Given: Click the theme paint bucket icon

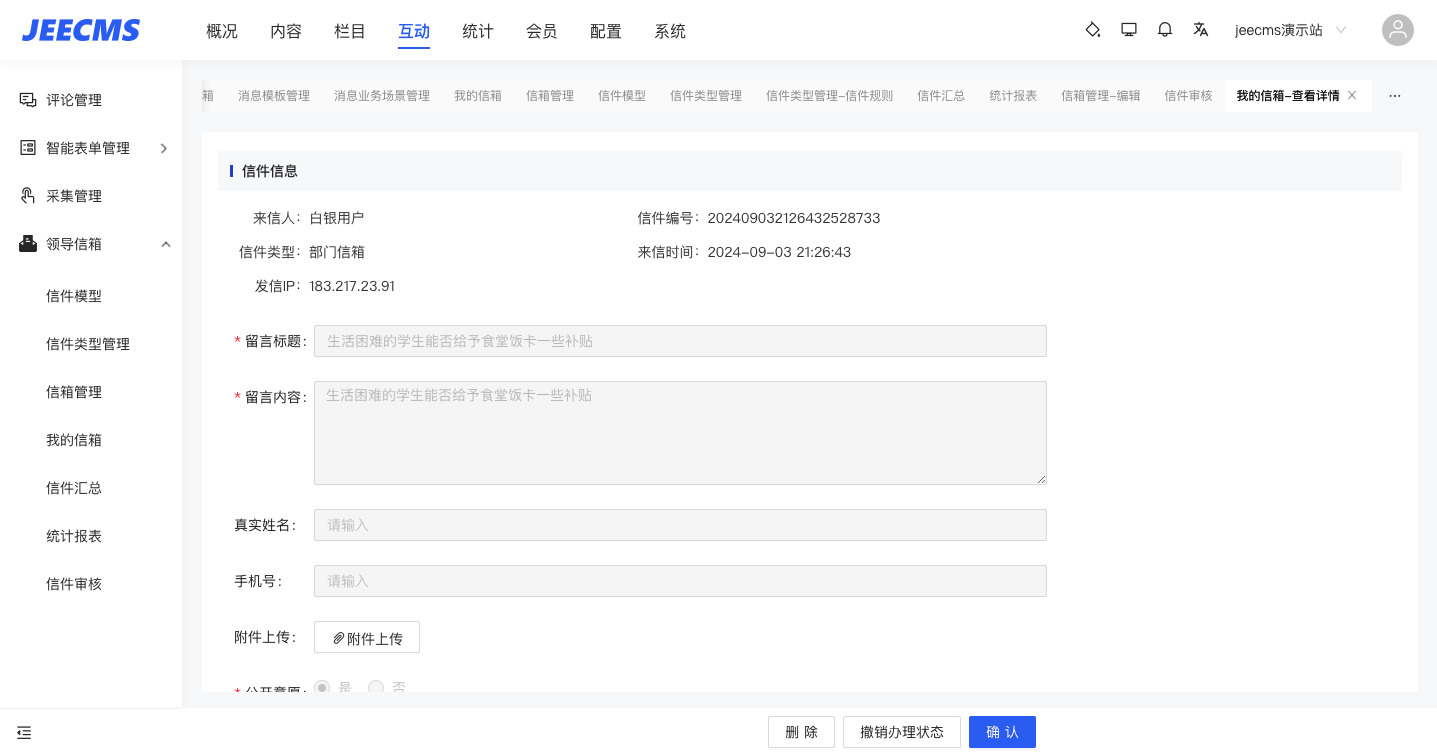Looking at the screenshot, I should point(1093,30).
